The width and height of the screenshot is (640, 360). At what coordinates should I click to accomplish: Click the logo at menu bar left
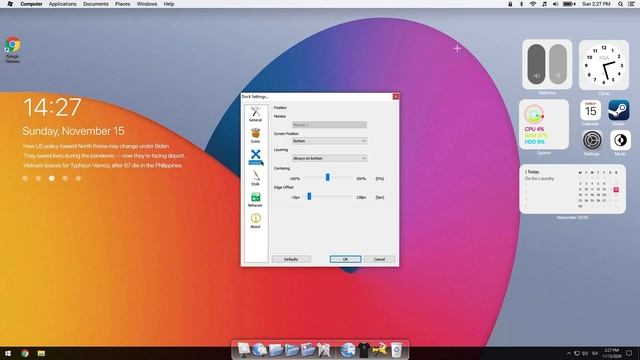[x=10, y=4]
